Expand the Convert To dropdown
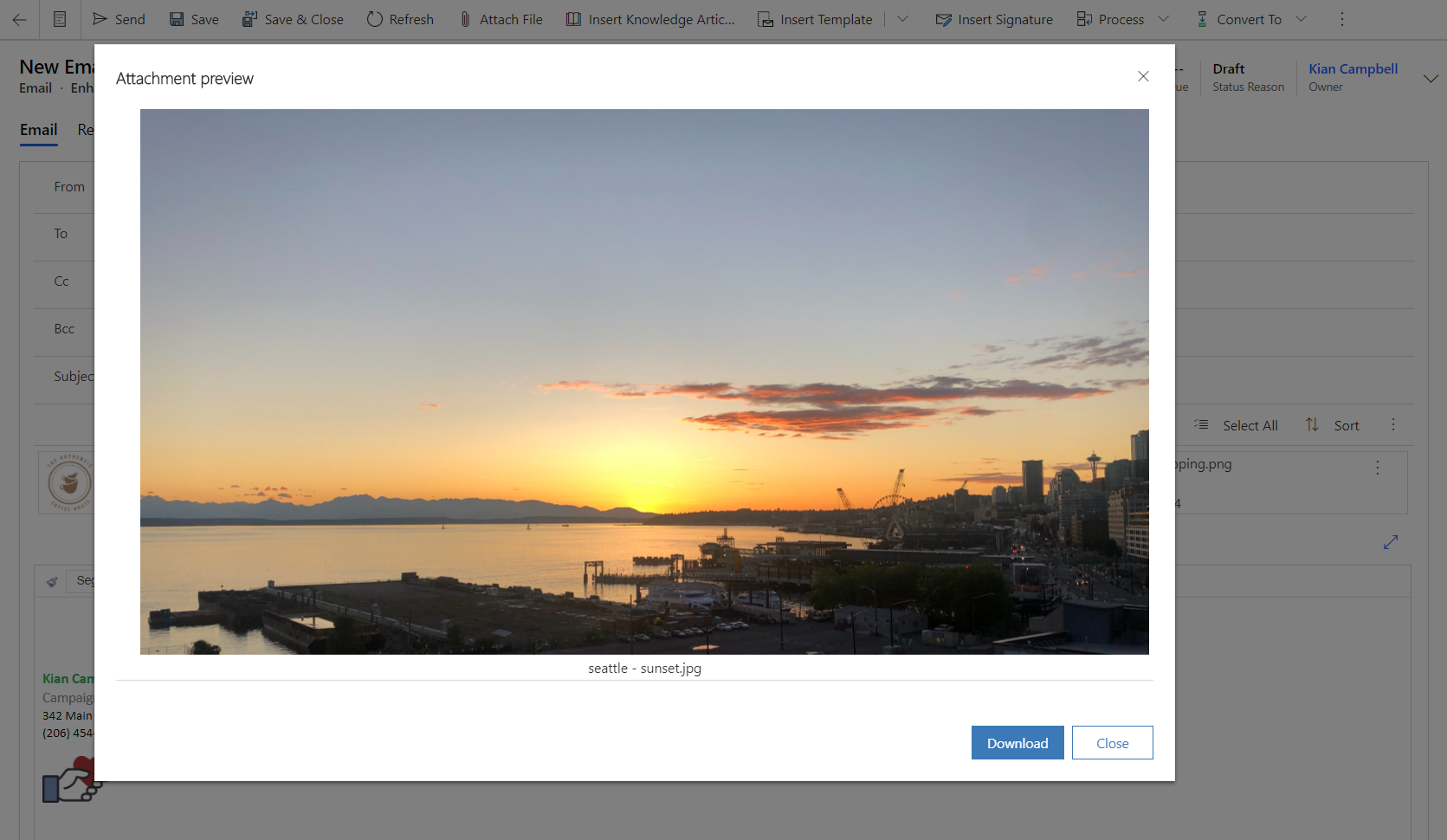The width and height of the screenshot is (1447, 840). tap(1301, 19)
